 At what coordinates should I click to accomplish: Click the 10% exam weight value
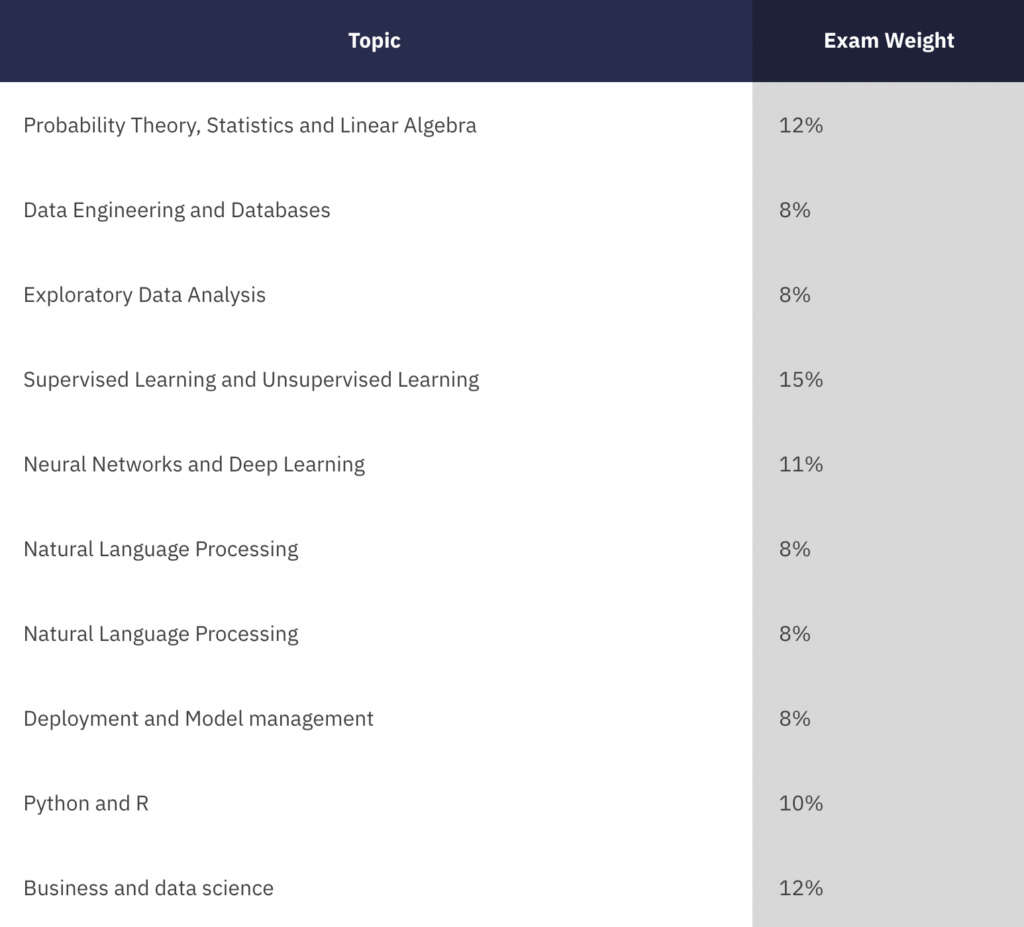(x=801, y=804)
